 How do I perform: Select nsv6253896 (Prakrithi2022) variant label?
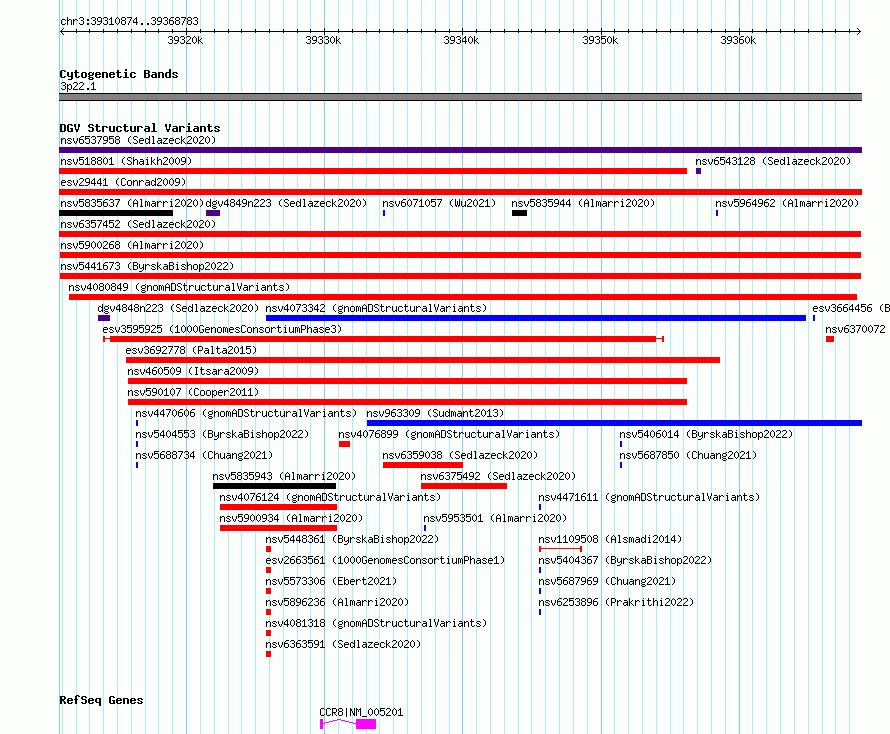(x=616, y=602)
